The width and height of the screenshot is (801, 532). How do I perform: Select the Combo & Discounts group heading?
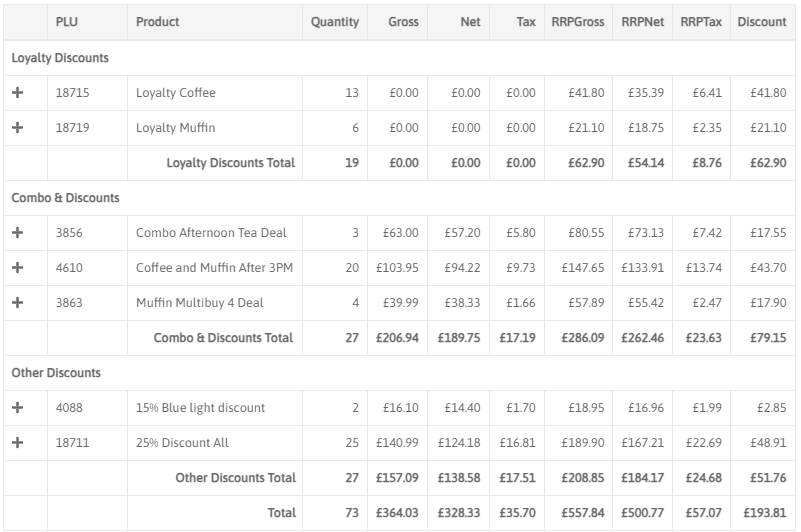pyautogui.click(x=65, y=198)
